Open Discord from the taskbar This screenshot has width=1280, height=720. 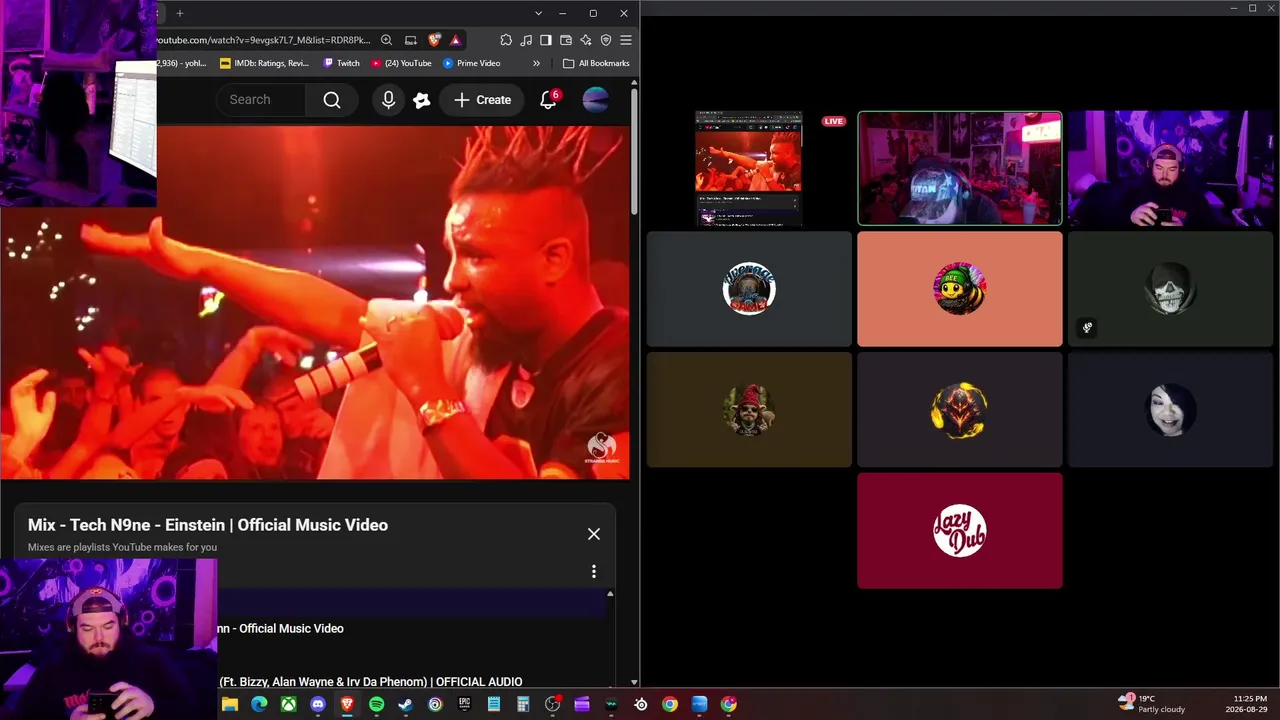click(x=318, y=704)
